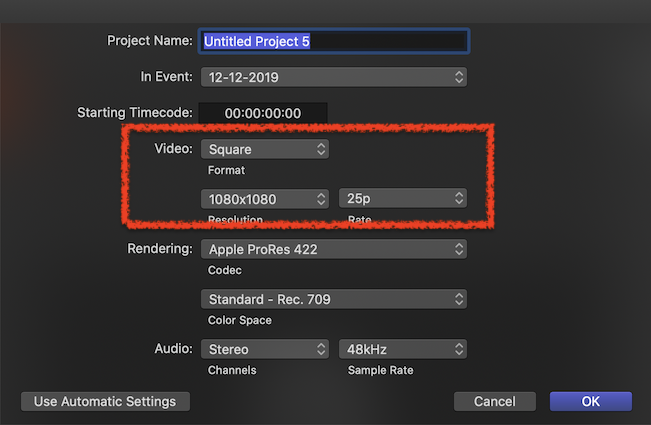Click the Starting Timecode field
The width and height of the screenshot is (651, 425).
point(263,113)
